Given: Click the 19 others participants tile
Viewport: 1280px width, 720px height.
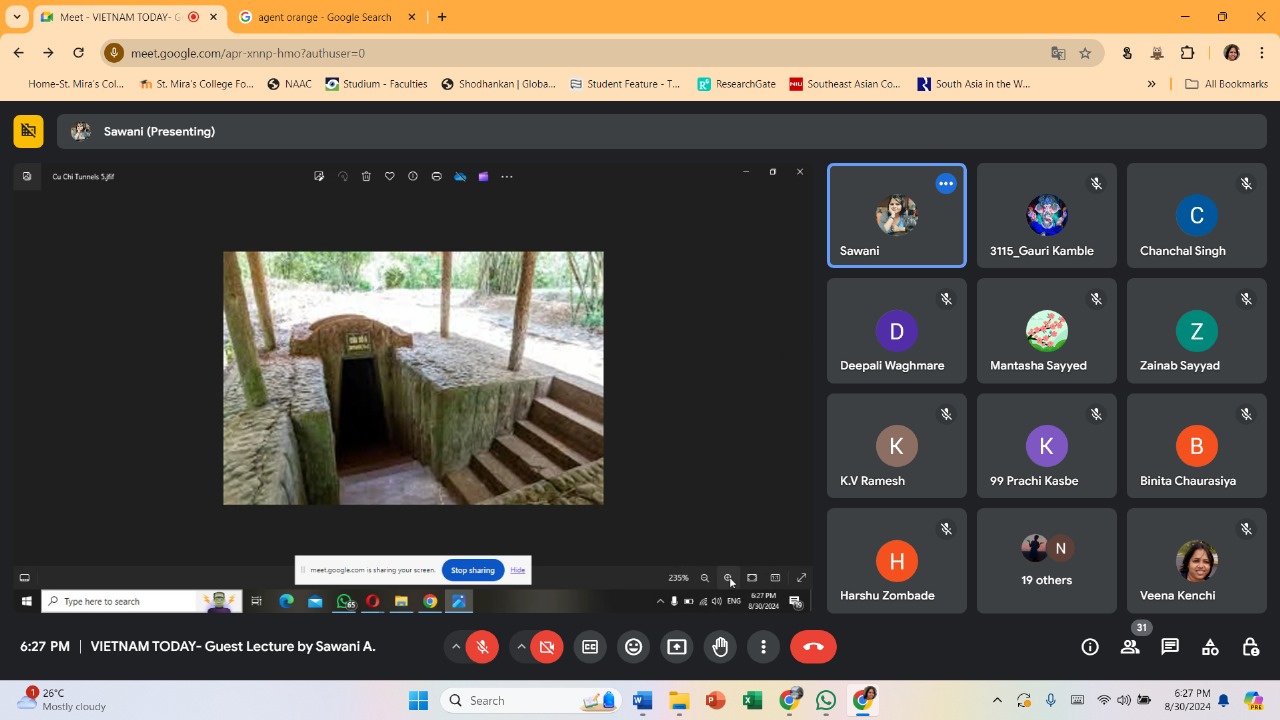Looking at the screenshot, I should tap(1046, 561).
